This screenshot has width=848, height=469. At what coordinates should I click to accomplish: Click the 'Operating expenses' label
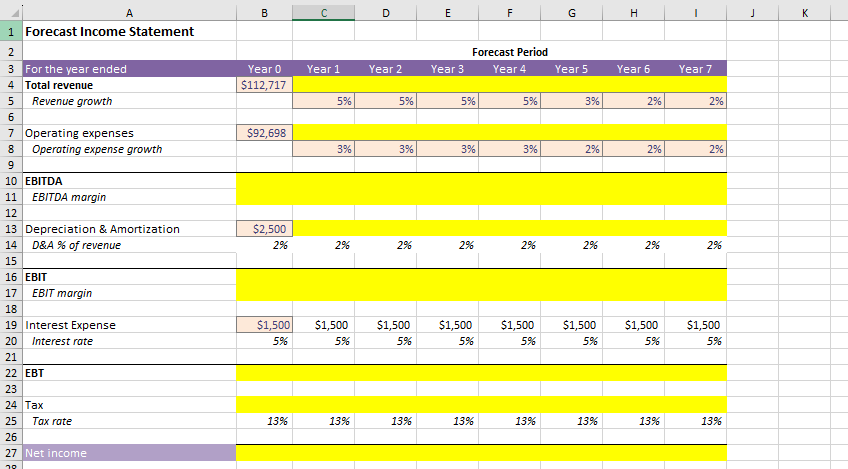coord(80,133)
